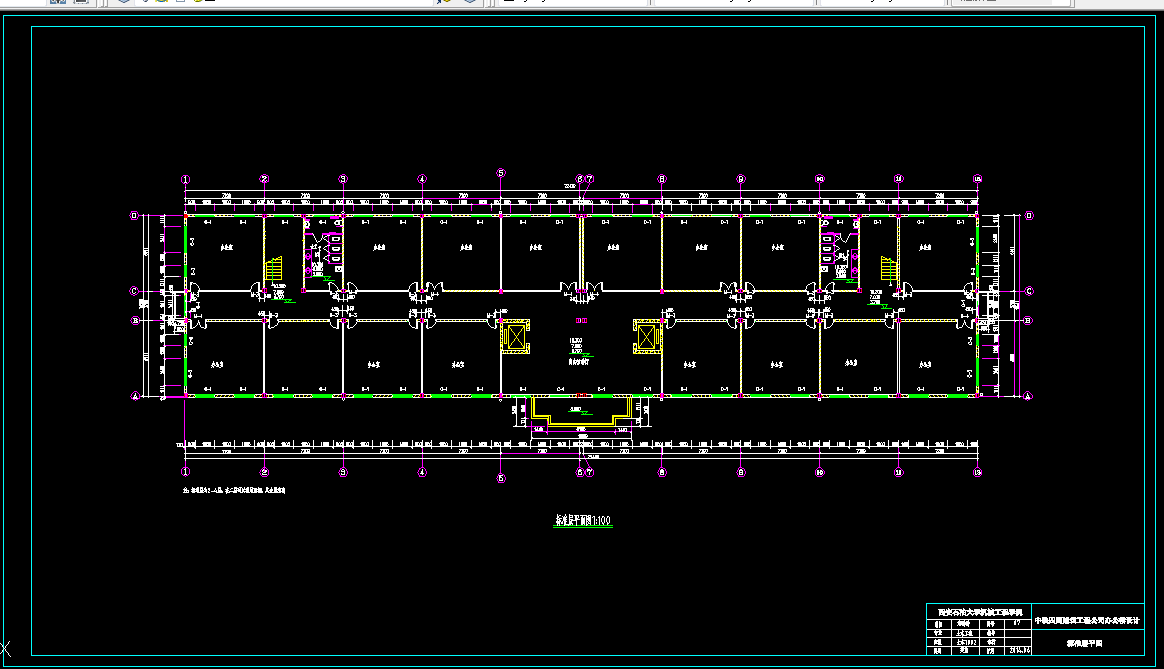
Task: Click the sheet number 17 cell in title block
Action: tap(1017, 624)
